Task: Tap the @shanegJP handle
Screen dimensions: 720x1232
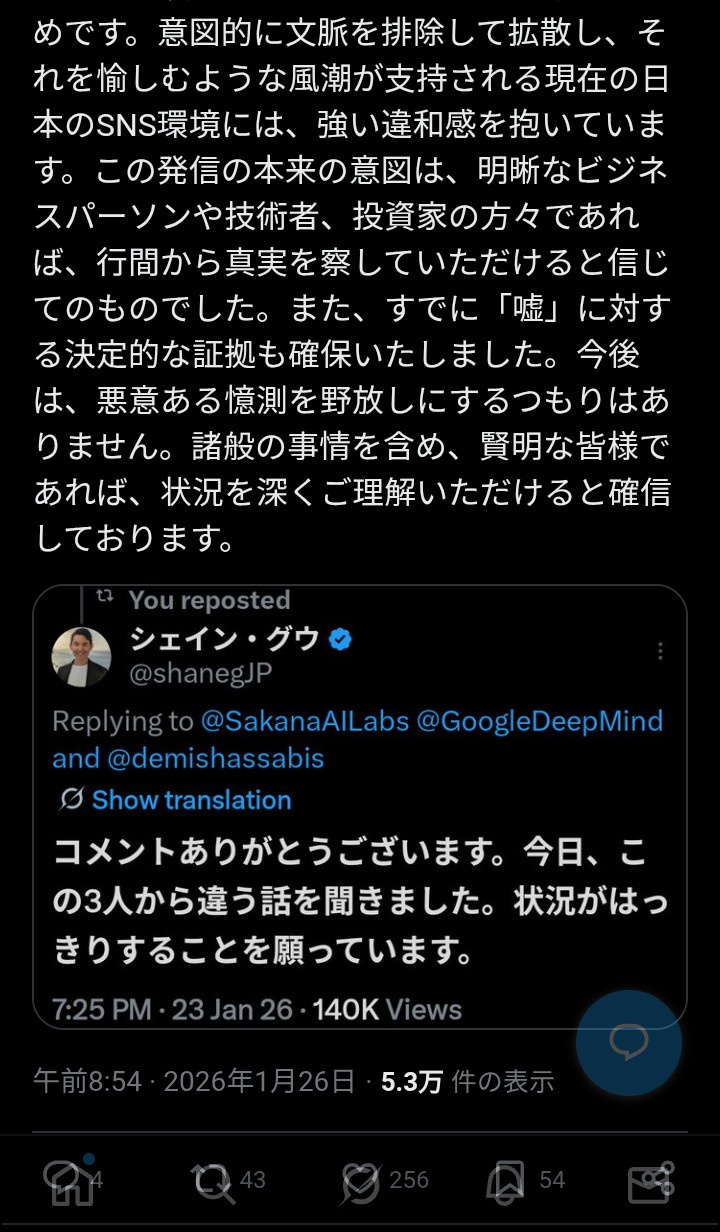Action: (x=200, y=673)
